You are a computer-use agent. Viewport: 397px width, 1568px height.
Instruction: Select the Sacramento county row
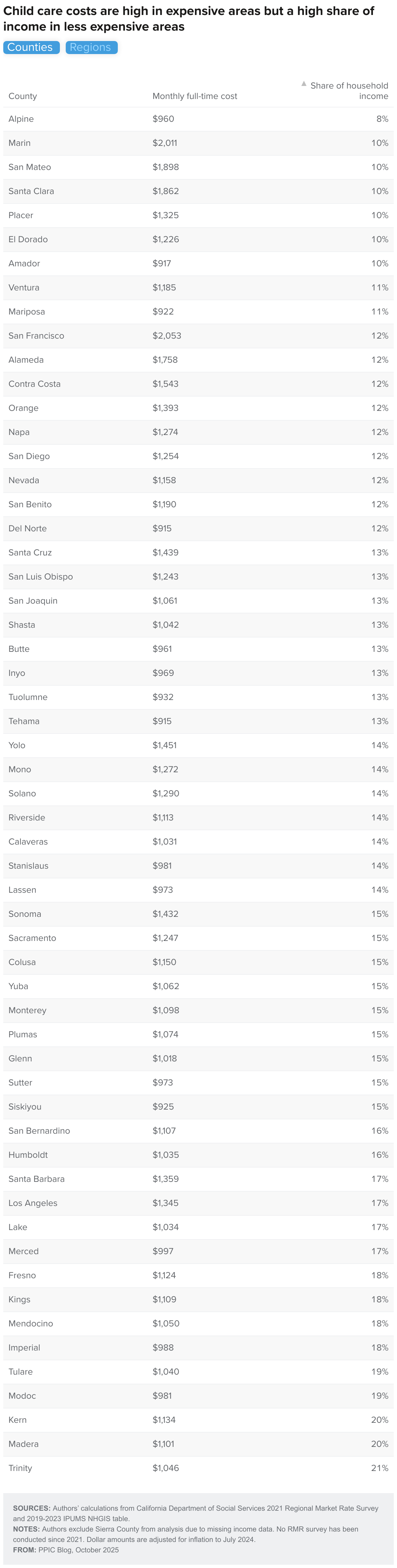[198, 938]
